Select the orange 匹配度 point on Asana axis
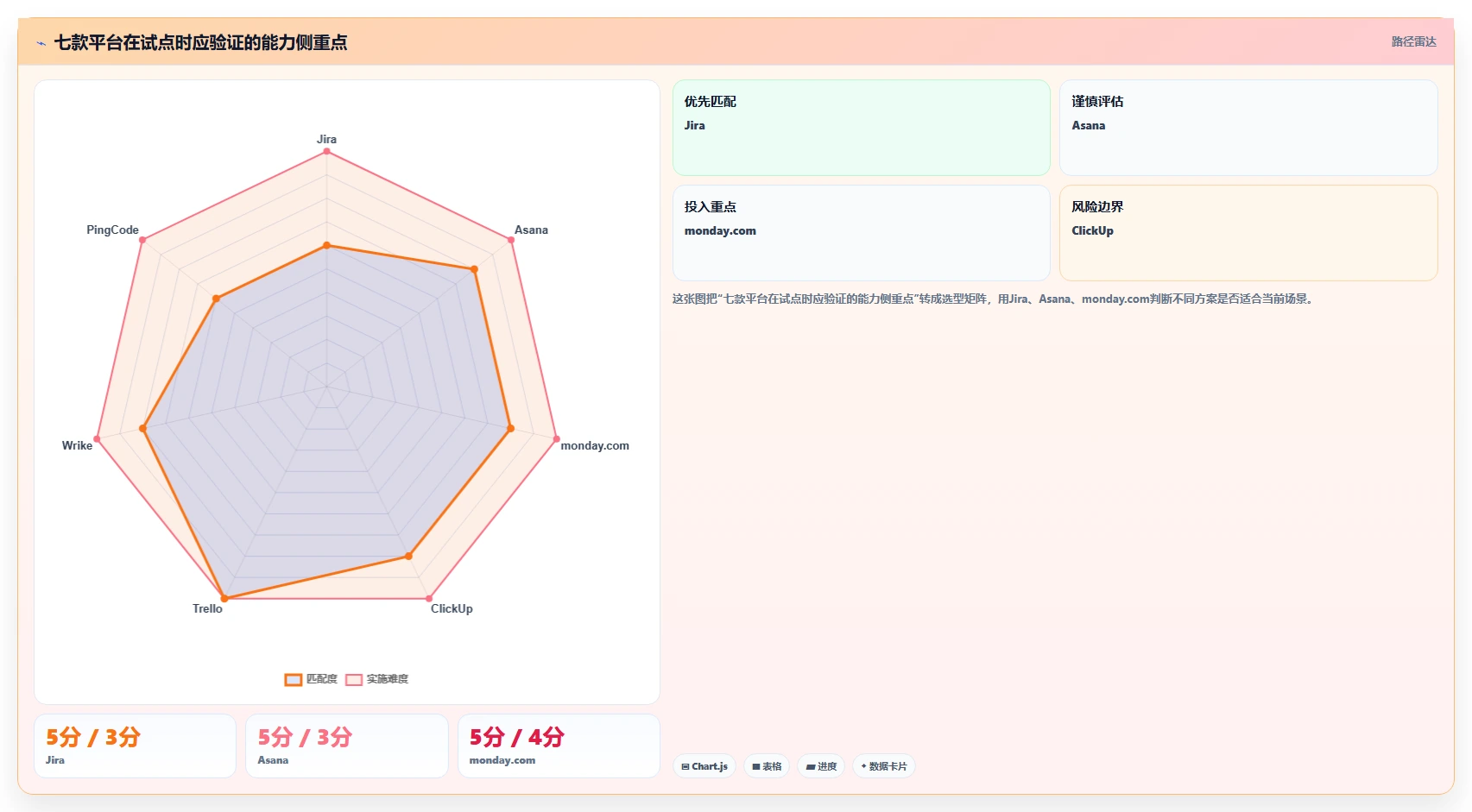The width and height of the screenshot is (1472, 812). pos(474,269)
